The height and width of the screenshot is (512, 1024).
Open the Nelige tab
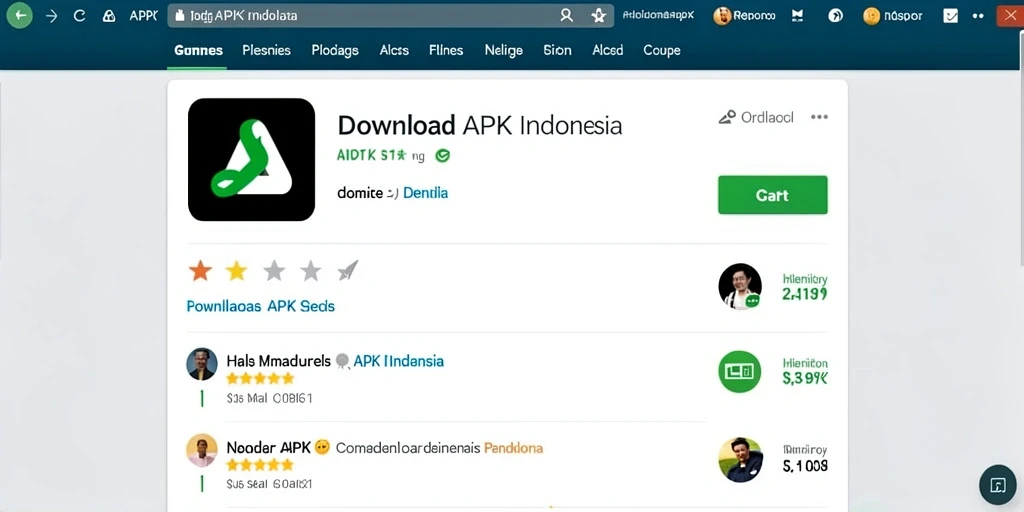click(x=504, y=50)
